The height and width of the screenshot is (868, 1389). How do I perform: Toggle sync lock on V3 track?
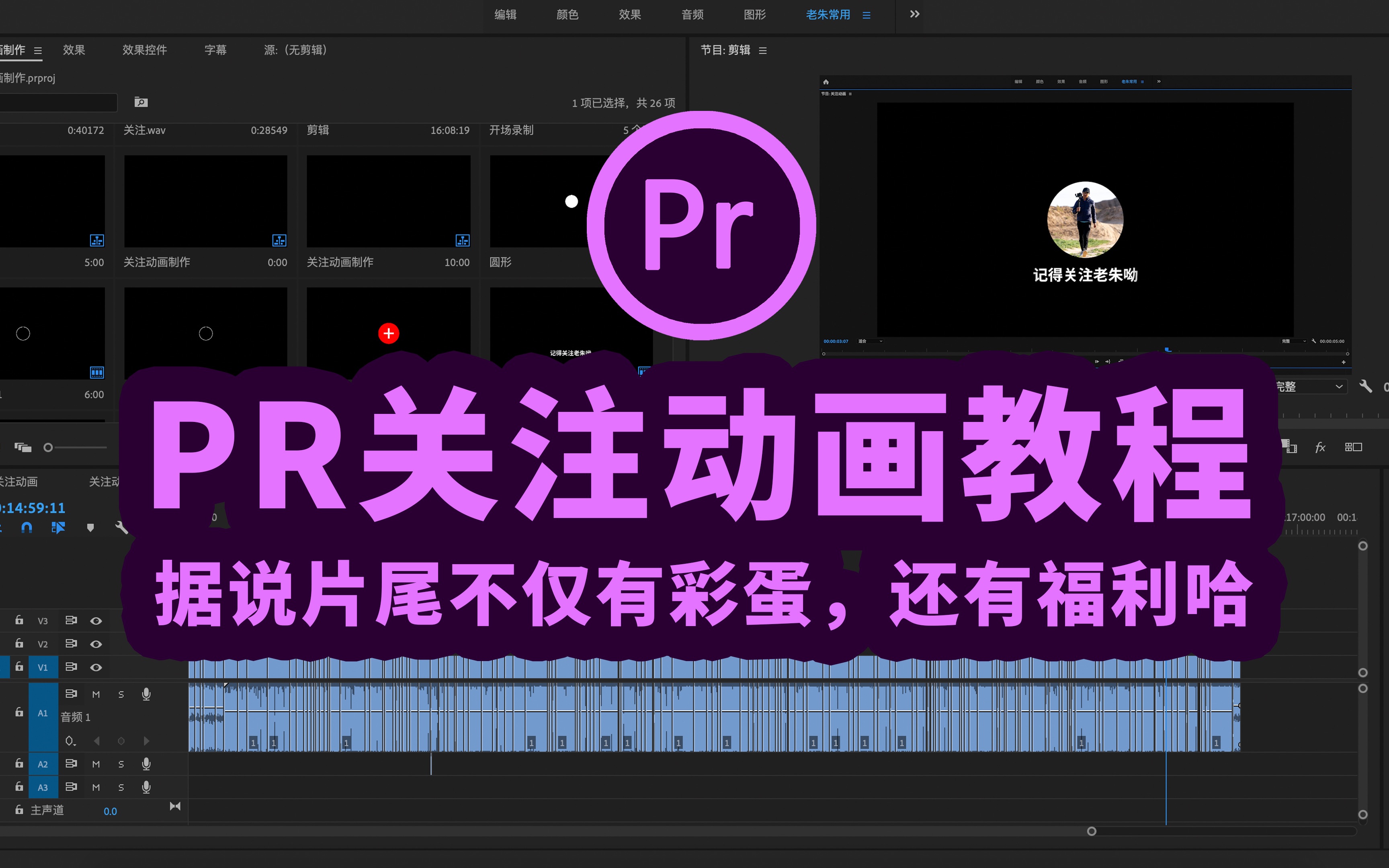point(71,620)
